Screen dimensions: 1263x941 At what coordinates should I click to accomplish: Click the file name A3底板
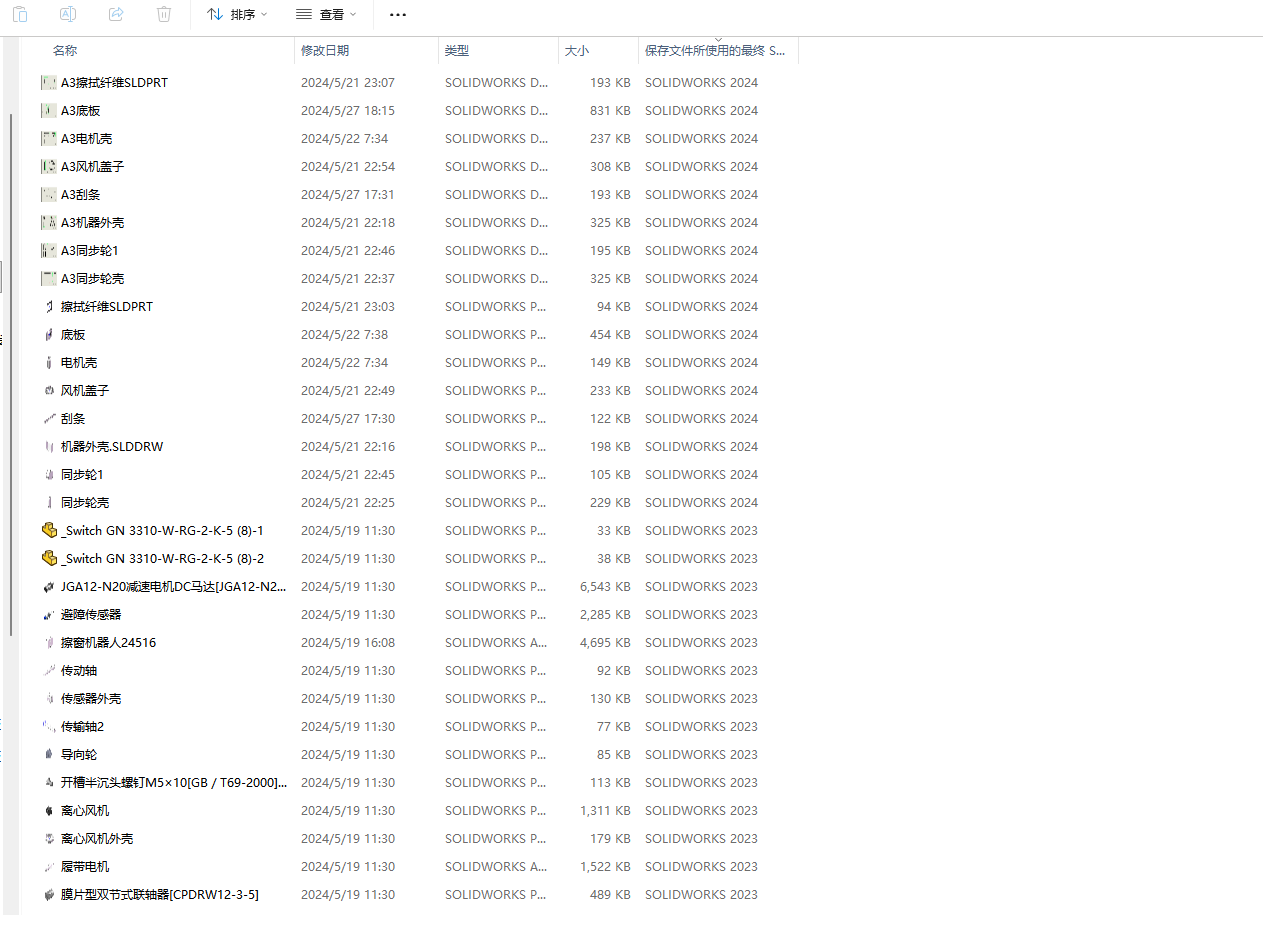pos(81,110)
